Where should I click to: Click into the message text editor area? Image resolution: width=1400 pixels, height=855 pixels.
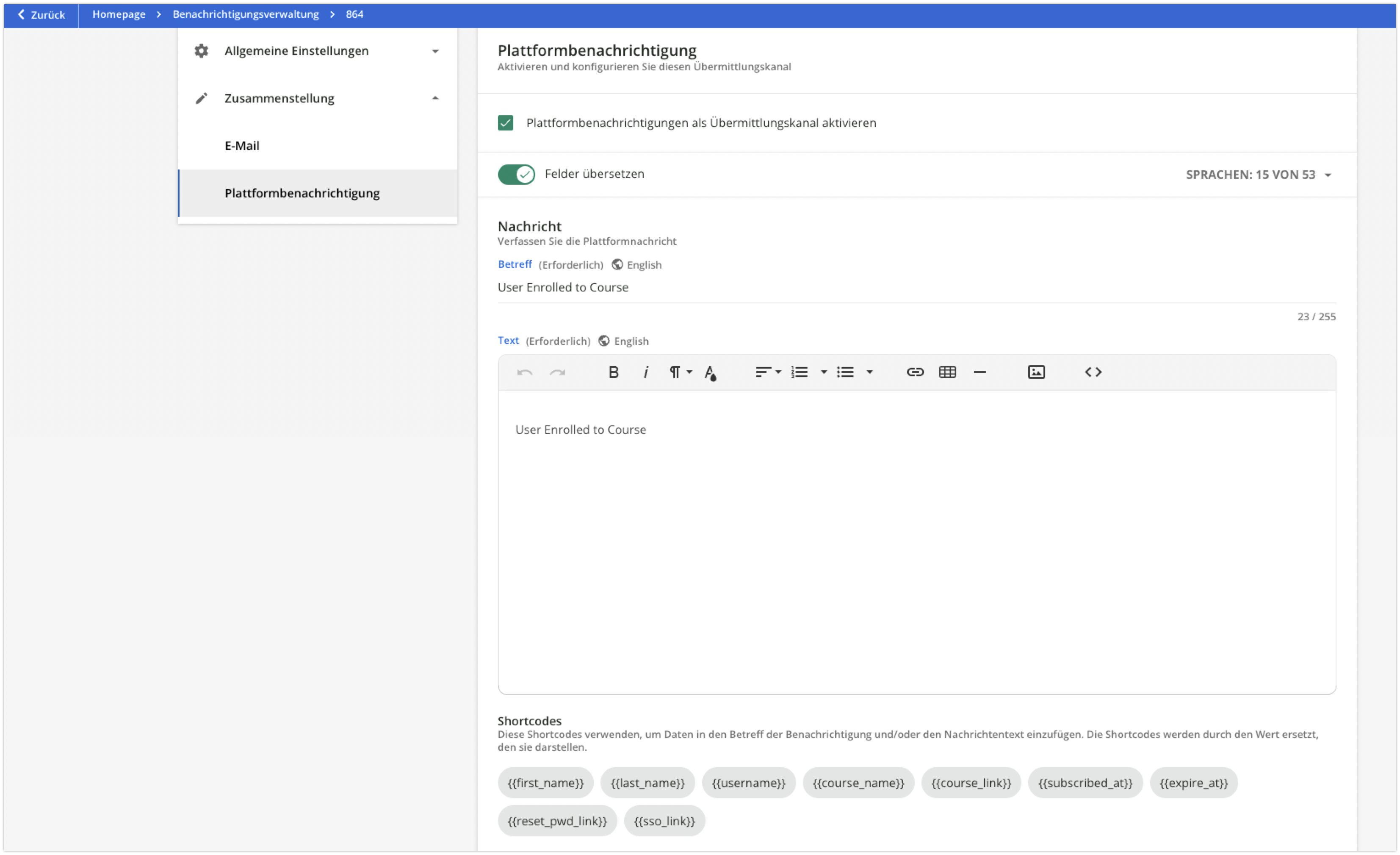point(916,542)
